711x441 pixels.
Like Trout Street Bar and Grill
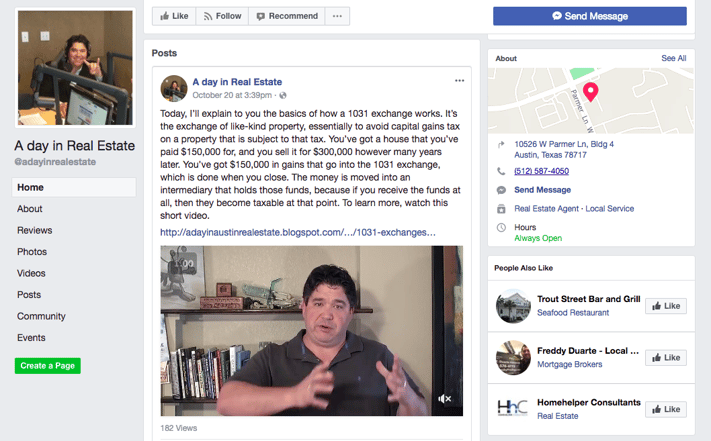(666, 306)
